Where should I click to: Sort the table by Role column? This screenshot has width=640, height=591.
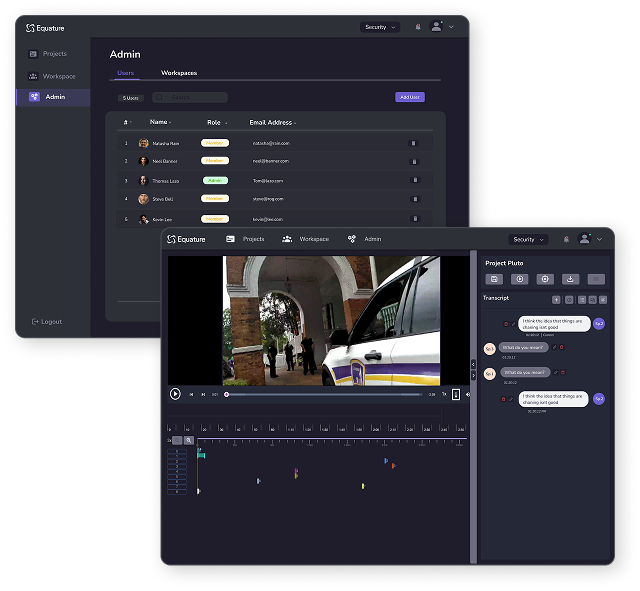(x=217, y=122)
